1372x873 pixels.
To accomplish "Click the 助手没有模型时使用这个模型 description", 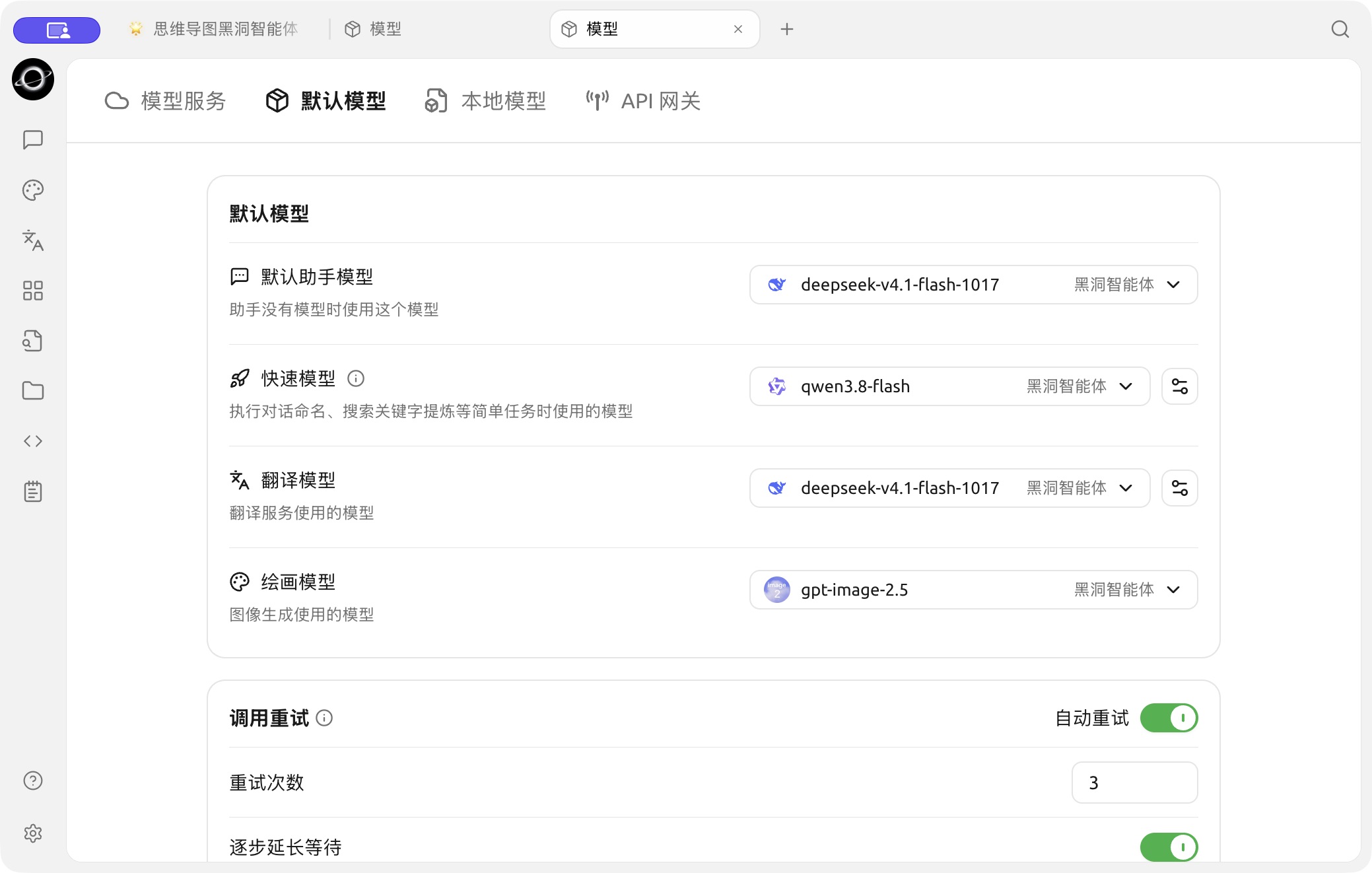I will 334,309.
